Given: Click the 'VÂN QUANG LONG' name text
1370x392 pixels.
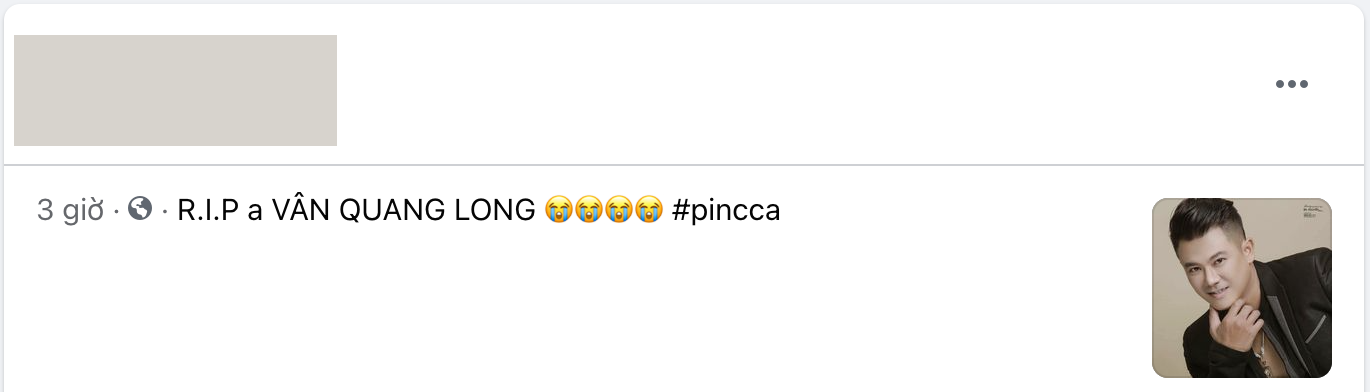Looking at the screenshot, I should coord(405,210).
